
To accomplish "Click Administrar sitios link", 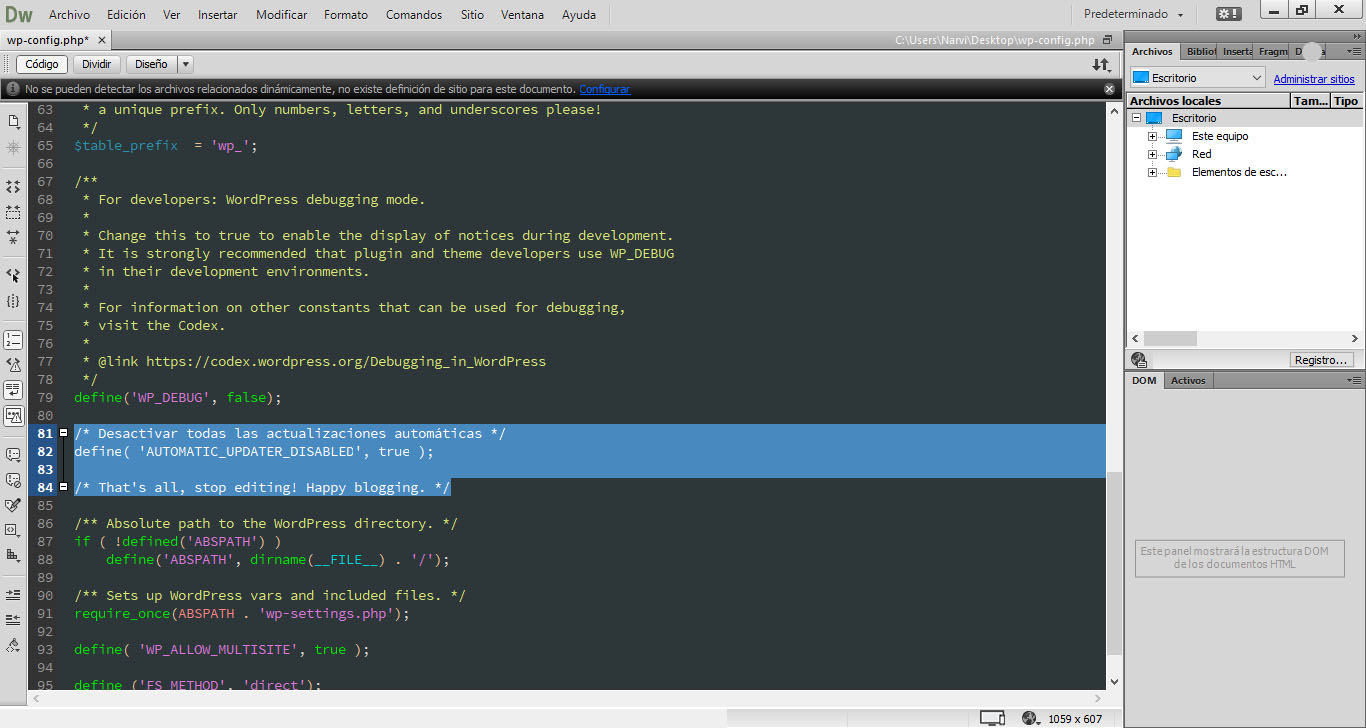I will coord(1314,79).
